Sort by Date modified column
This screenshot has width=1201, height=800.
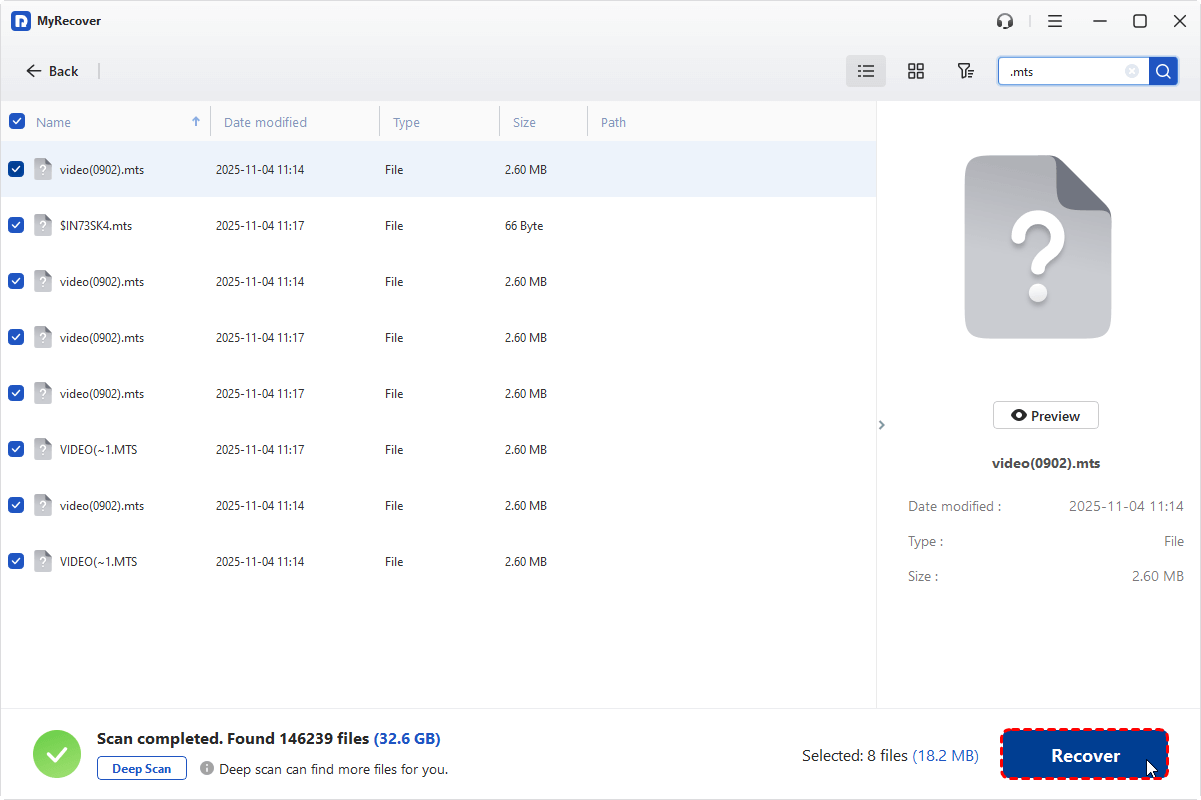[265, 122]
